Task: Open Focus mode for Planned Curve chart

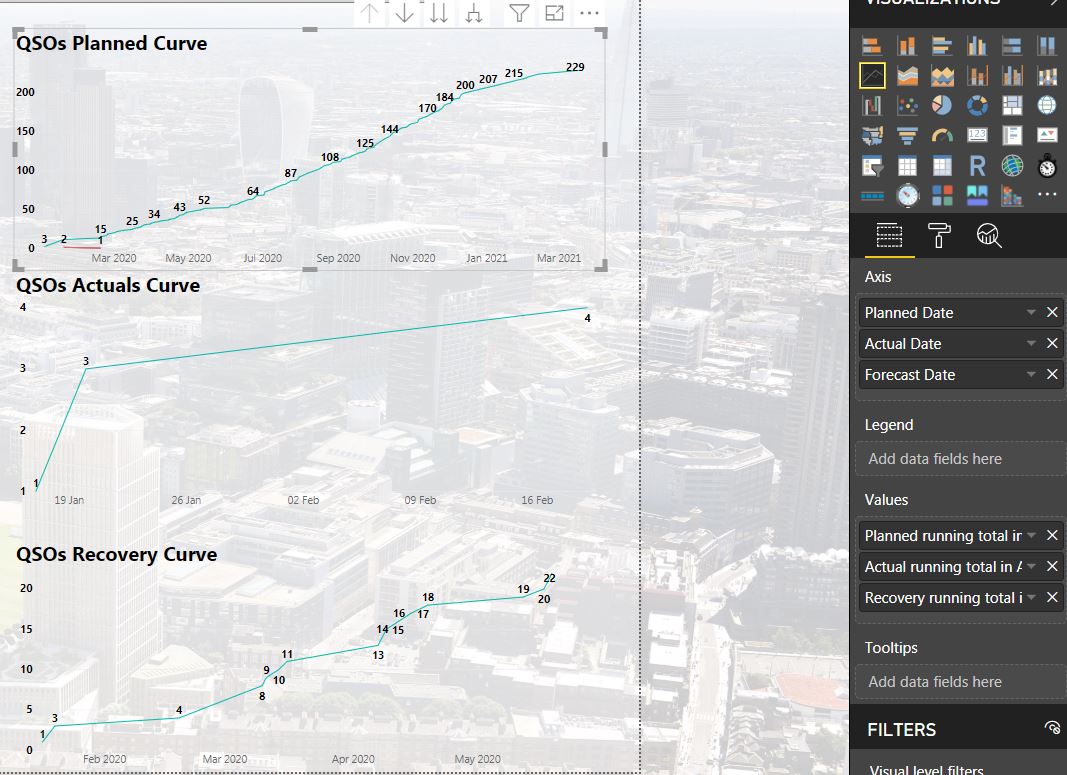Action: 555,13
